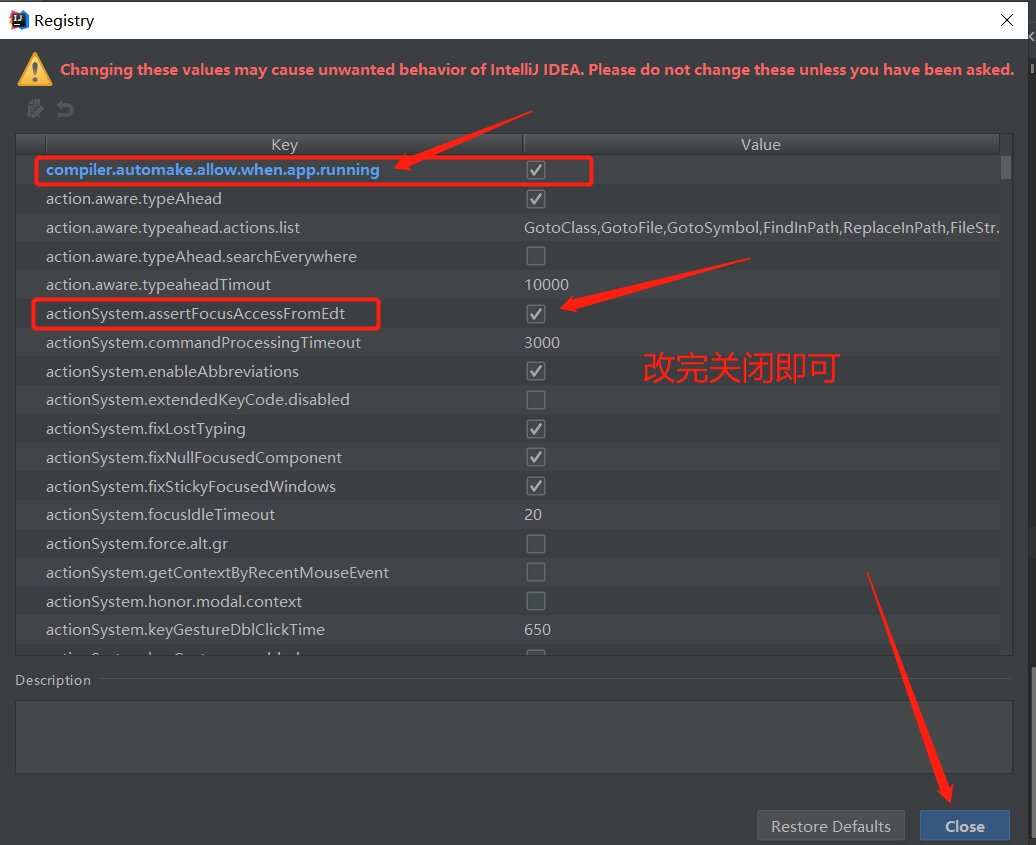Viewport: 1036px width, 845px height.
Task: Select actionSystem.assertFocusAccessFromEdt key
Action: 195,314
